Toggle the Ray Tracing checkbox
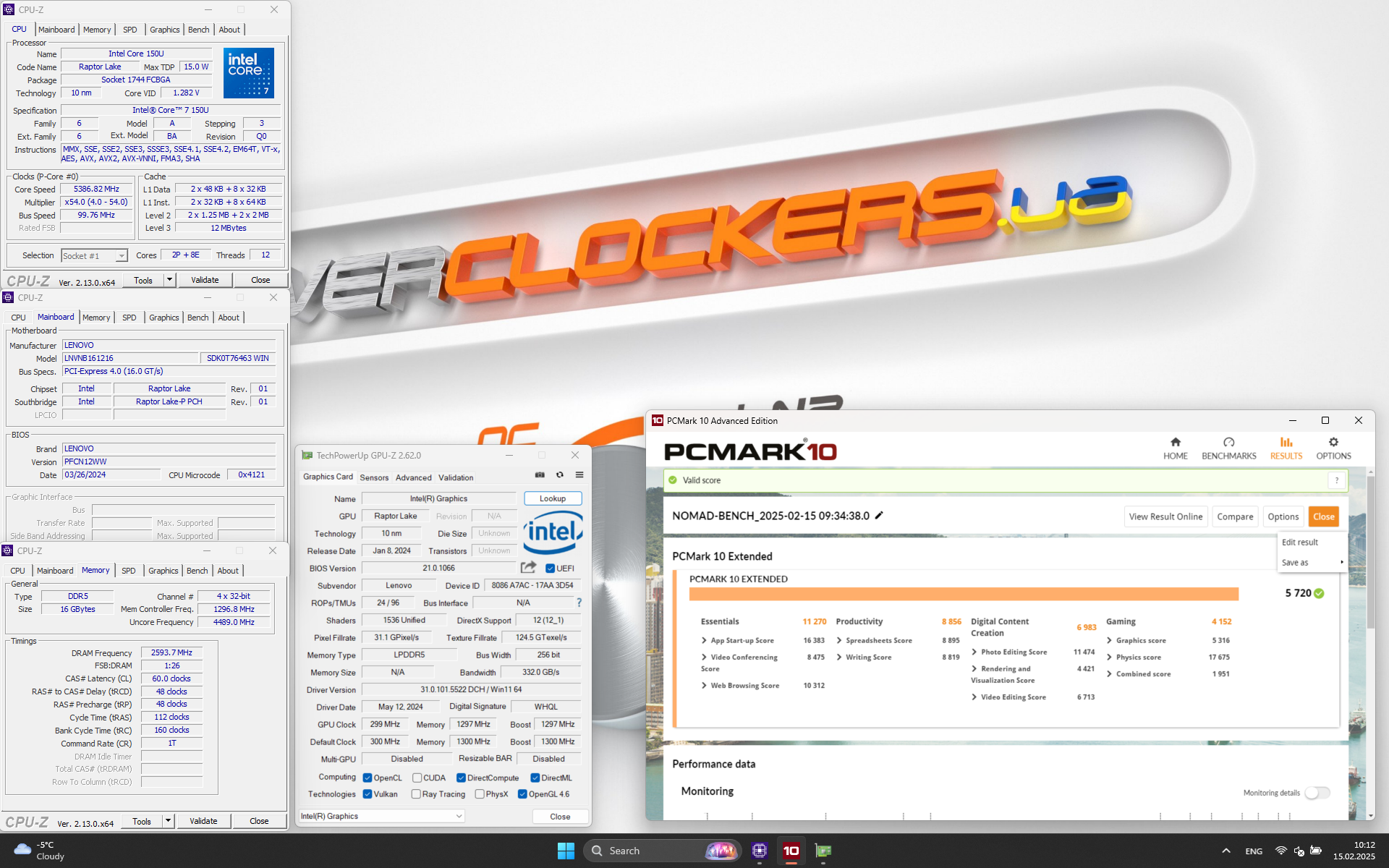 click(416, 794)
